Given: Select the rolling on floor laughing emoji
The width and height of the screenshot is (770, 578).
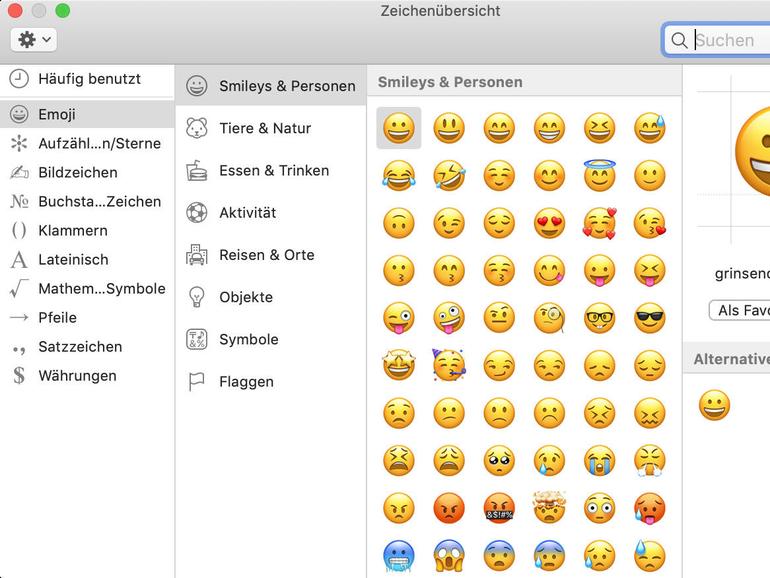Looking at the screenshot, I should click(x=449, y=175).
